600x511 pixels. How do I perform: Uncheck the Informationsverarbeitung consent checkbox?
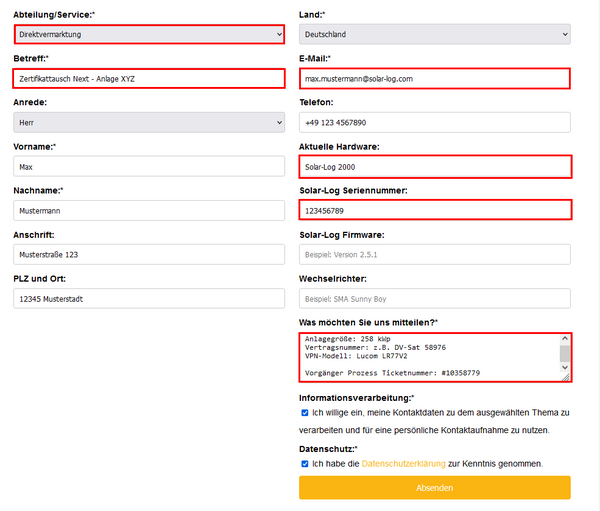point(305,413)
